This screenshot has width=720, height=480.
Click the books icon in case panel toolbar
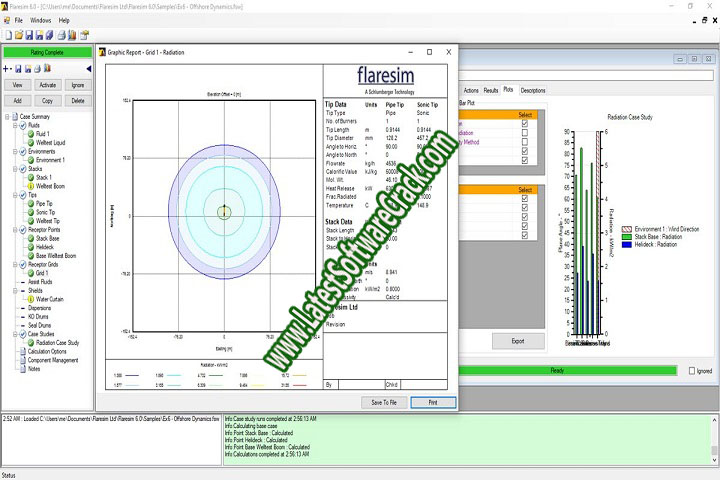click(47, 68)
